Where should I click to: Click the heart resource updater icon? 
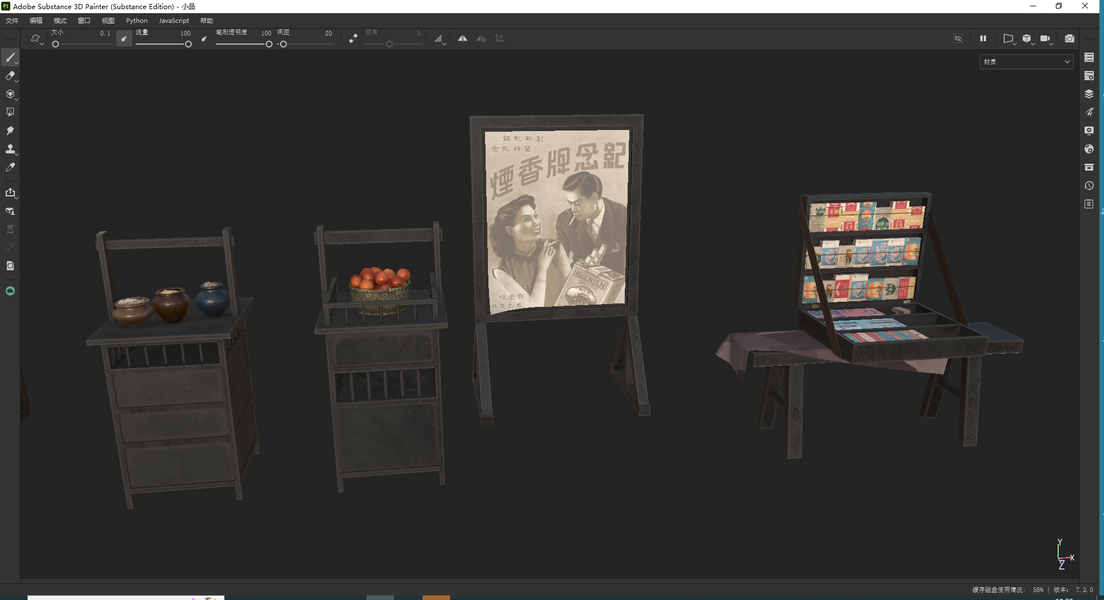pos(11,211)
